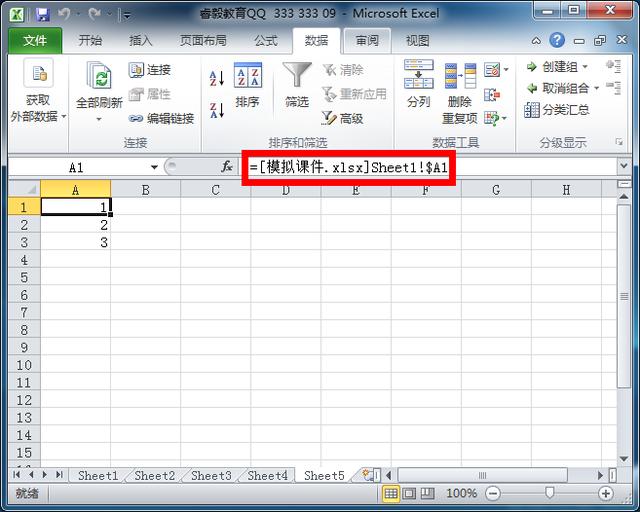Viewport: 640px width, 512px height.
Task: Click the 连接 connections button
Action: tap(149, 70)
